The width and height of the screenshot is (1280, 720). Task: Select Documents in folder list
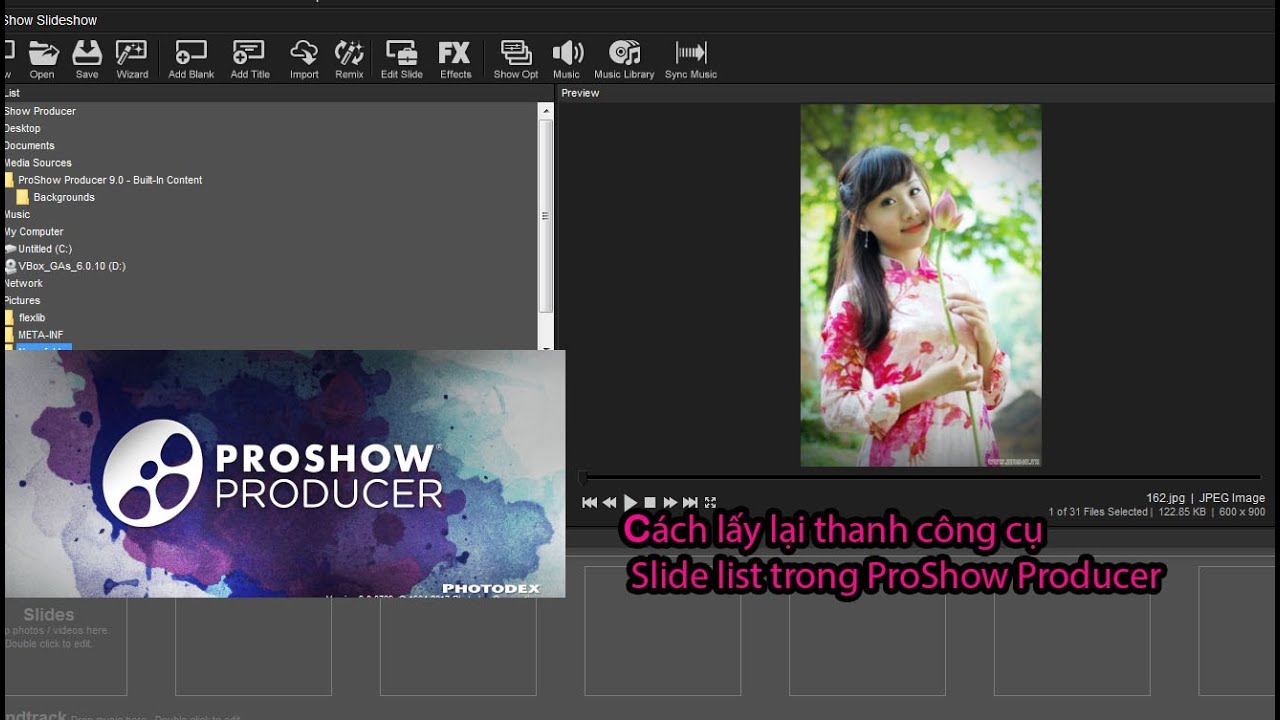coord(29,145)
